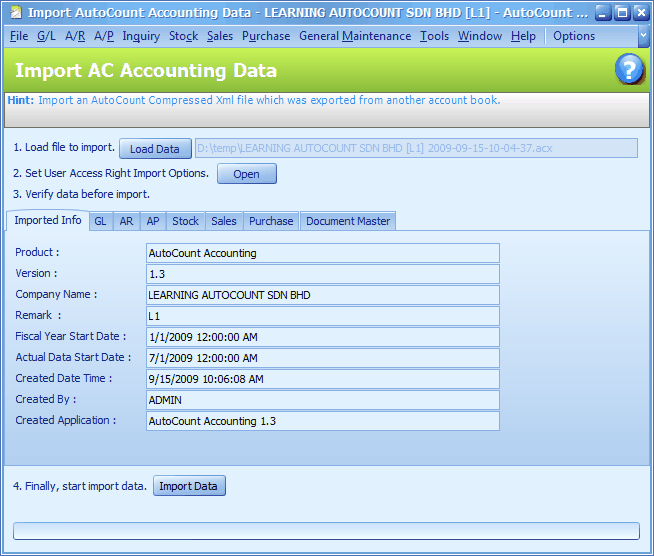Screen dimensions: 654x556
Task: Click Open for User Access Right options
Action: [247, 174]
